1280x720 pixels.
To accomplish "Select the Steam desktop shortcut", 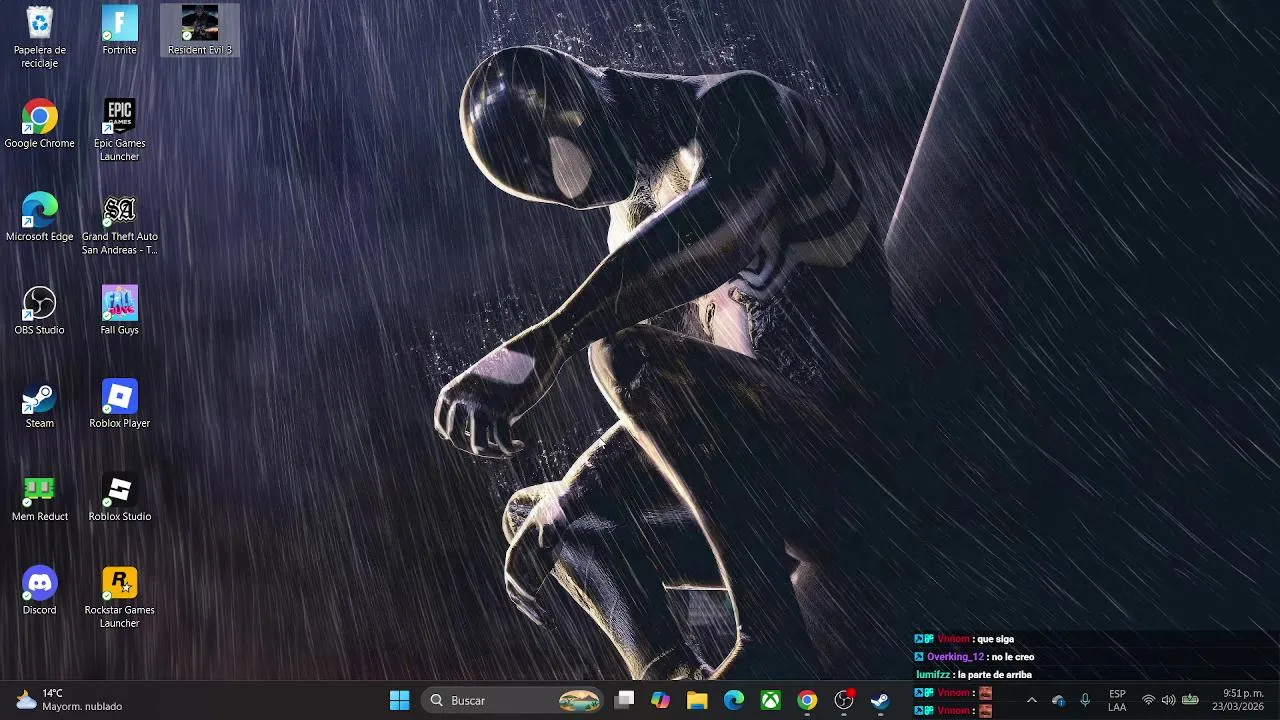I will point(39,404).
